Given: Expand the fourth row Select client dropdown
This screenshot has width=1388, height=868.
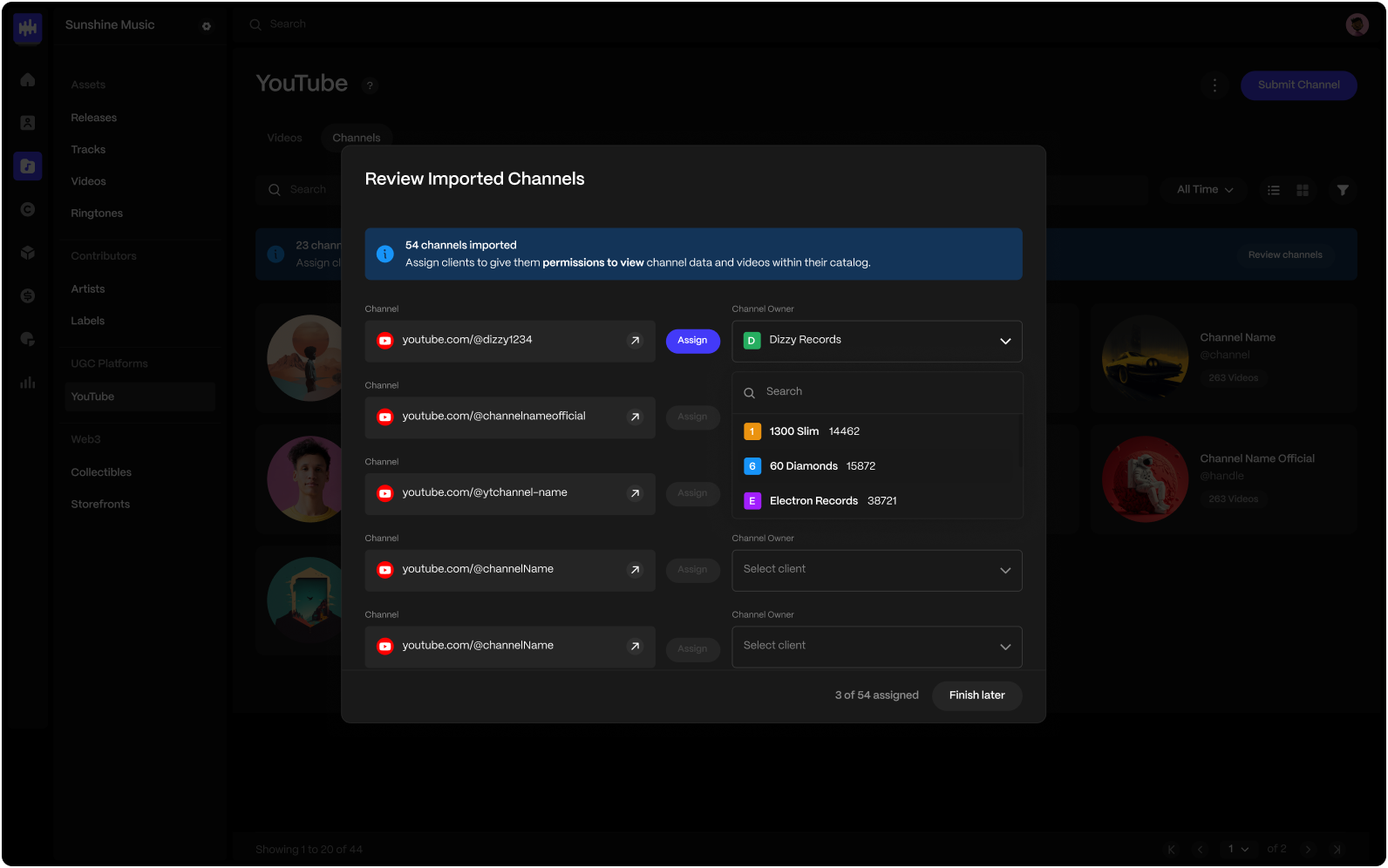Looking at the screenshot, I should [877, 570].
